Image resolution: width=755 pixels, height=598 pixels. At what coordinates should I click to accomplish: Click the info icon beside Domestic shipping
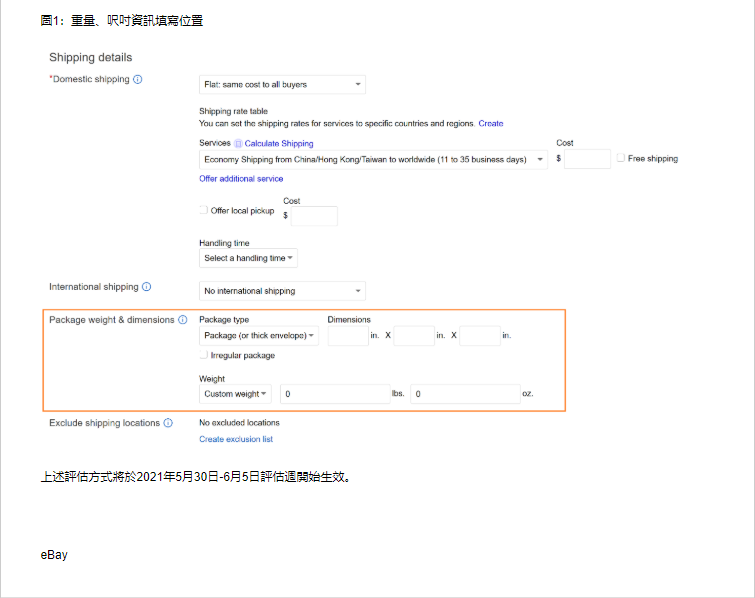coord(138,79)
